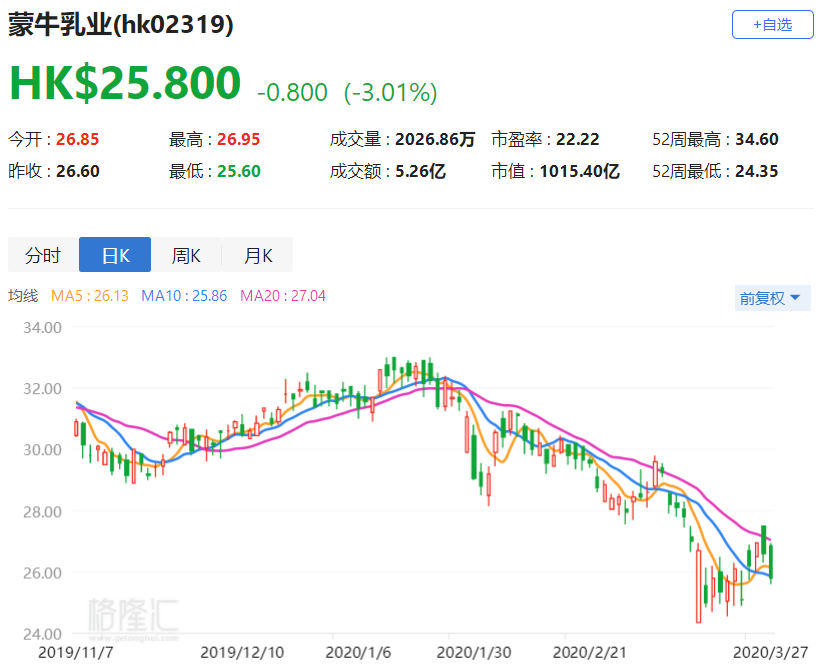Click 52-week low value 24.35

coord(757,171)
